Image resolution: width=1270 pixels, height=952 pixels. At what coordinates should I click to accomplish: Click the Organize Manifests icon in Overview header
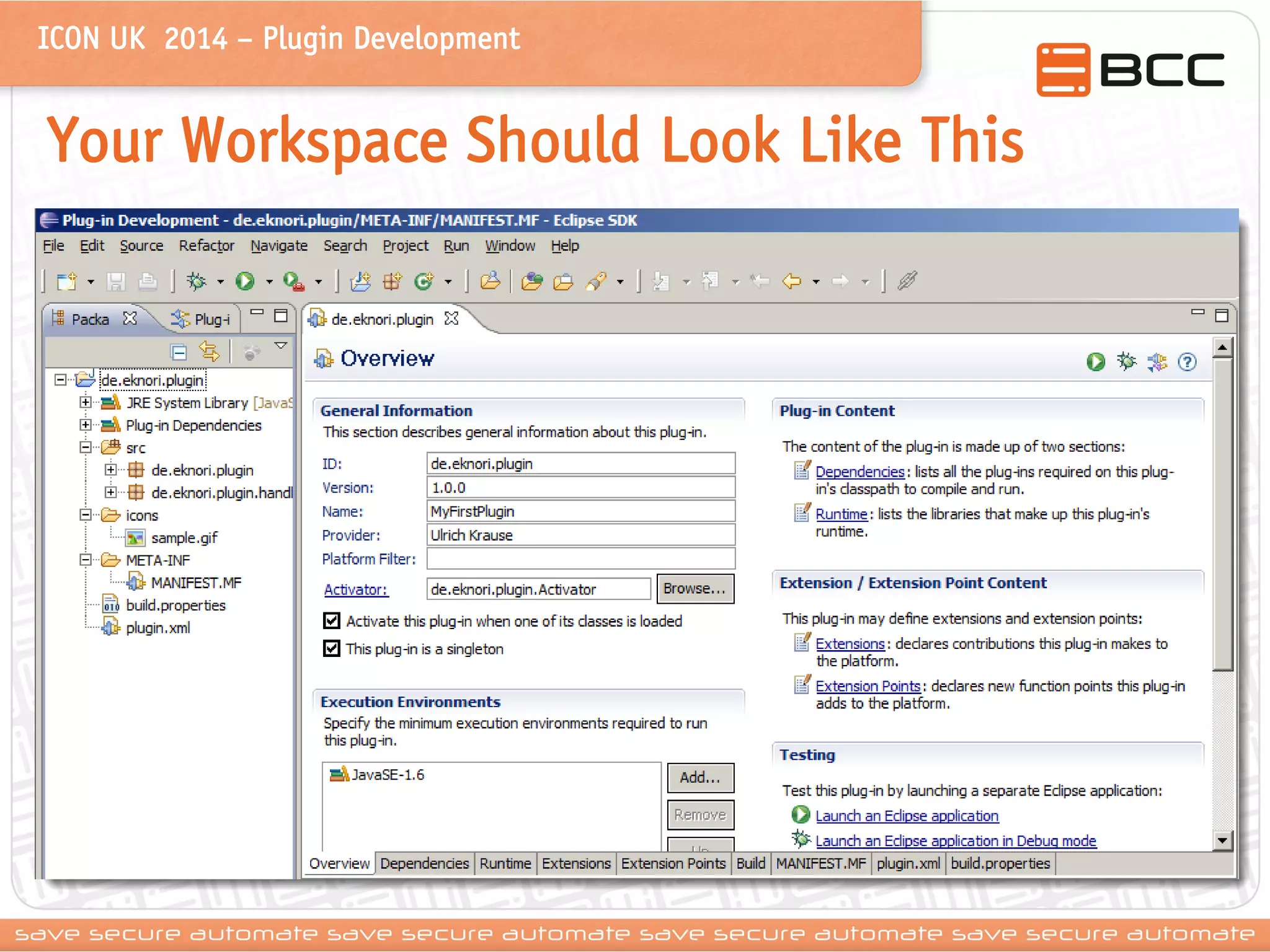pos(1157,361)
